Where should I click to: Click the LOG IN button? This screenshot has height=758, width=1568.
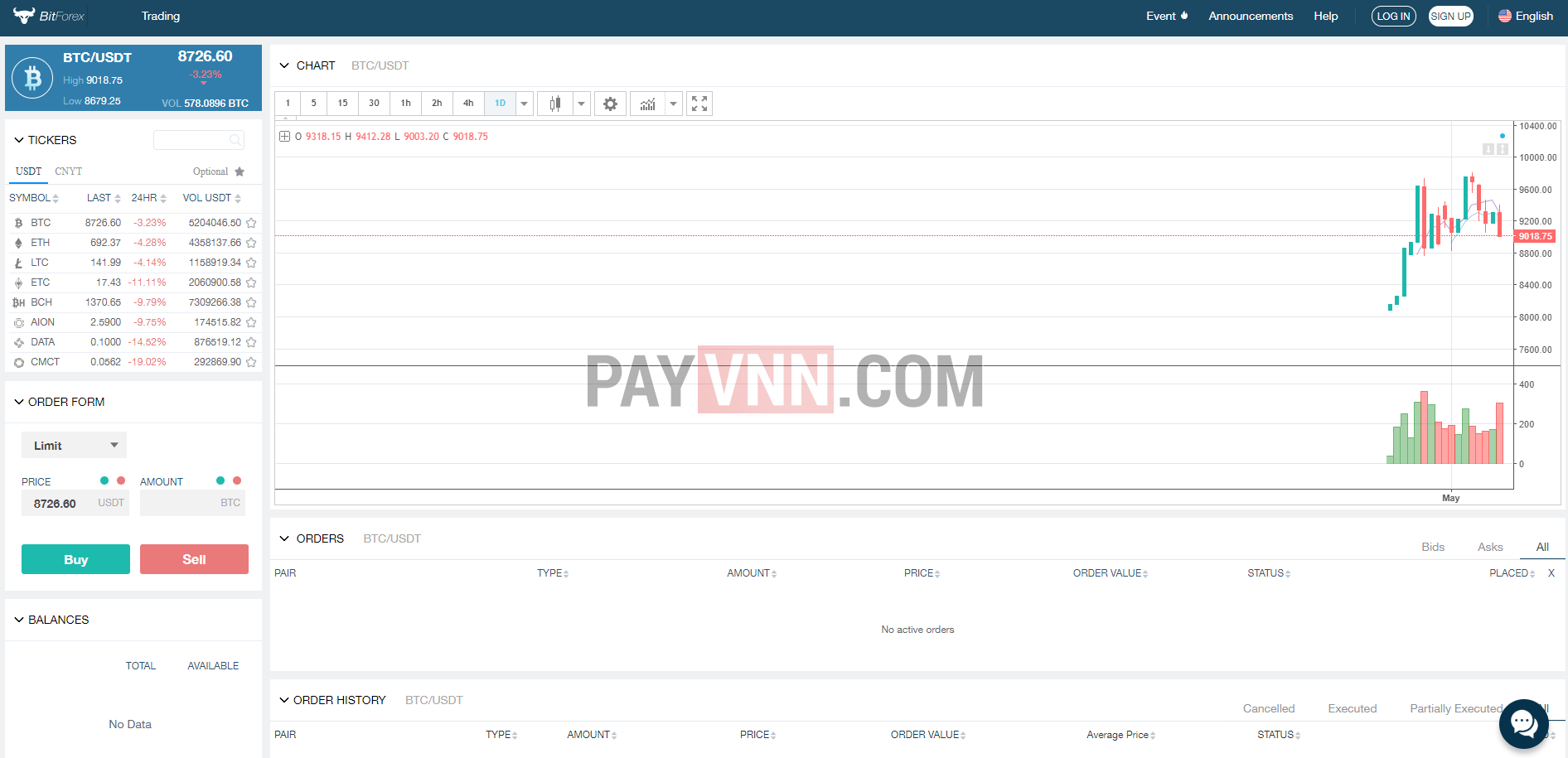tap(1394, 16)
